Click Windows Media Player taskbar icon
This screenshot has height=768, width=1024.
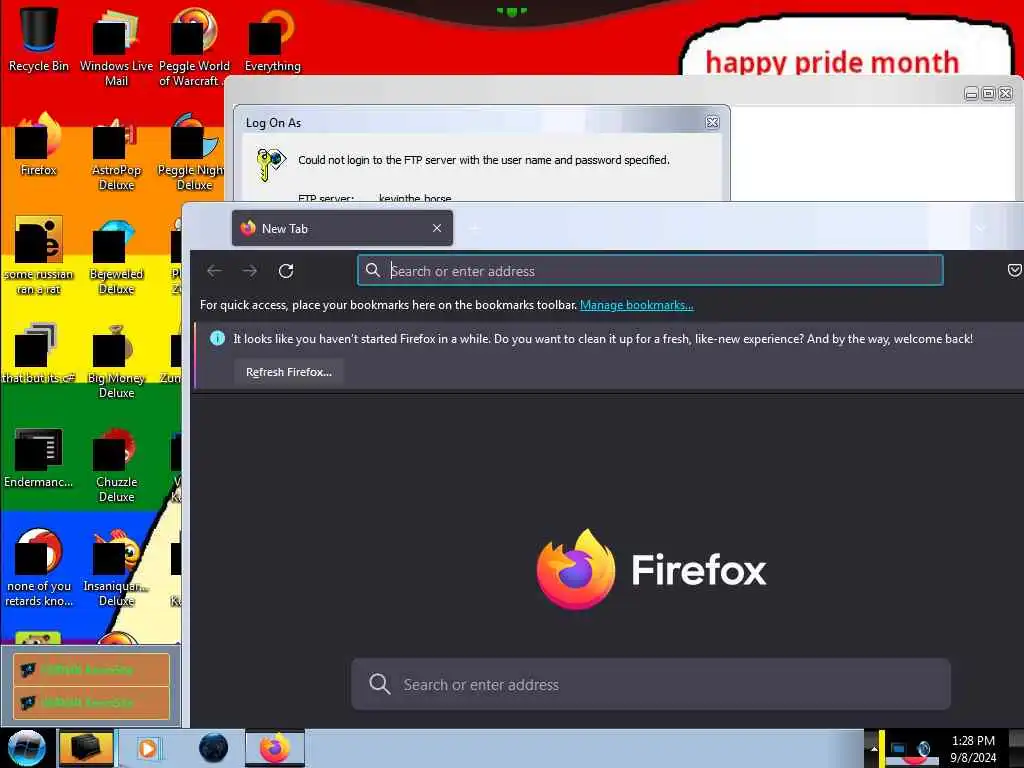click(x=148, y=748)
